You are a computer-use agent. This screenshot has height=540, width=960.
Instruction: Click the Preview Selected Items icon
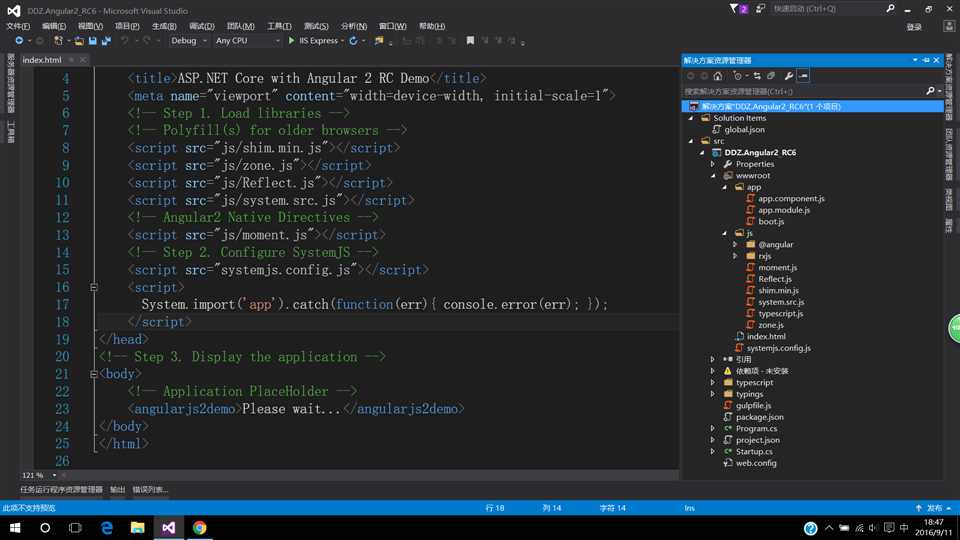(803, 76)
